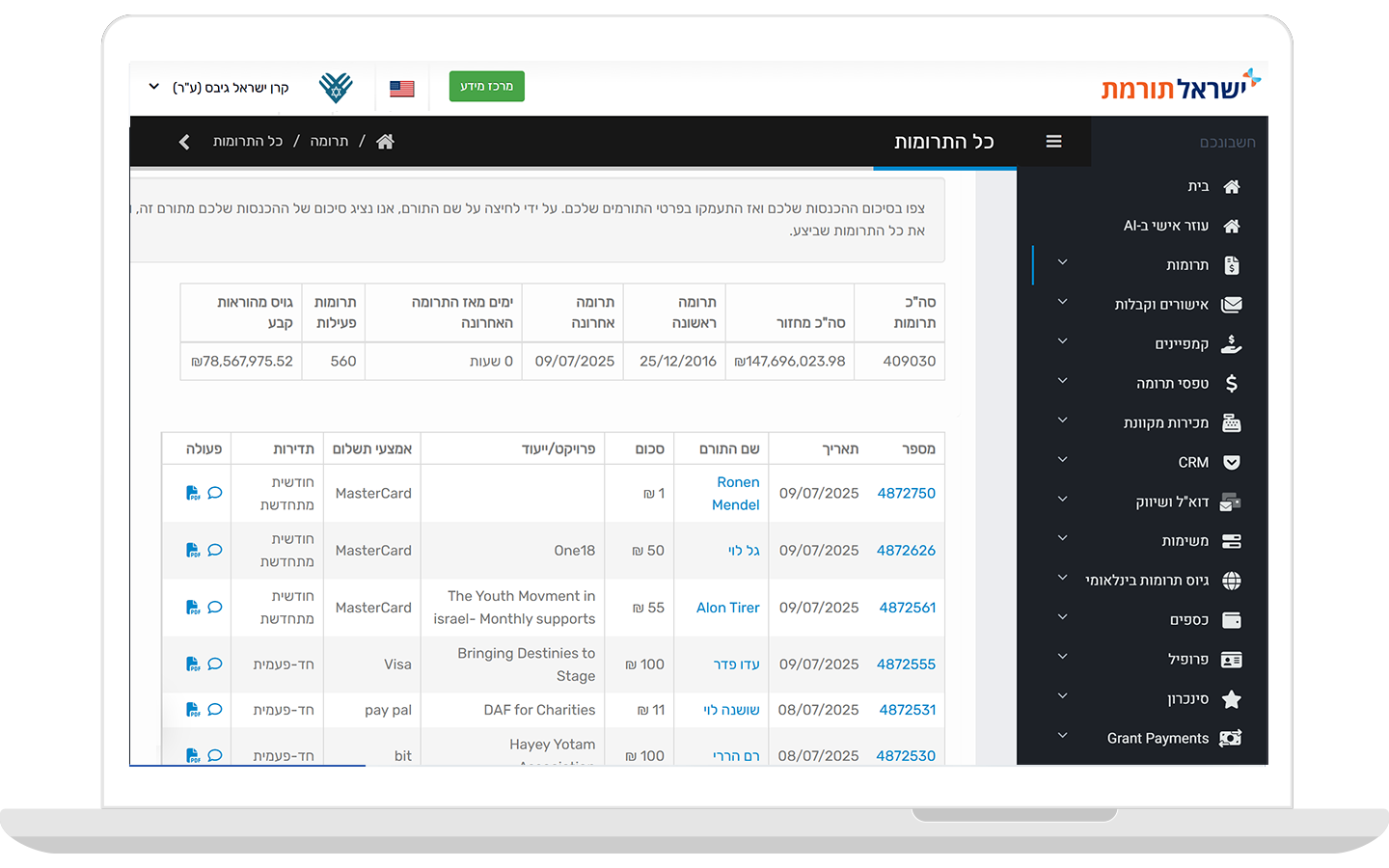This screenshot has height=868, width=1389.
Task: Expand the דוא"ל ושיווק chevron
Action: (x=1063, y=500)
